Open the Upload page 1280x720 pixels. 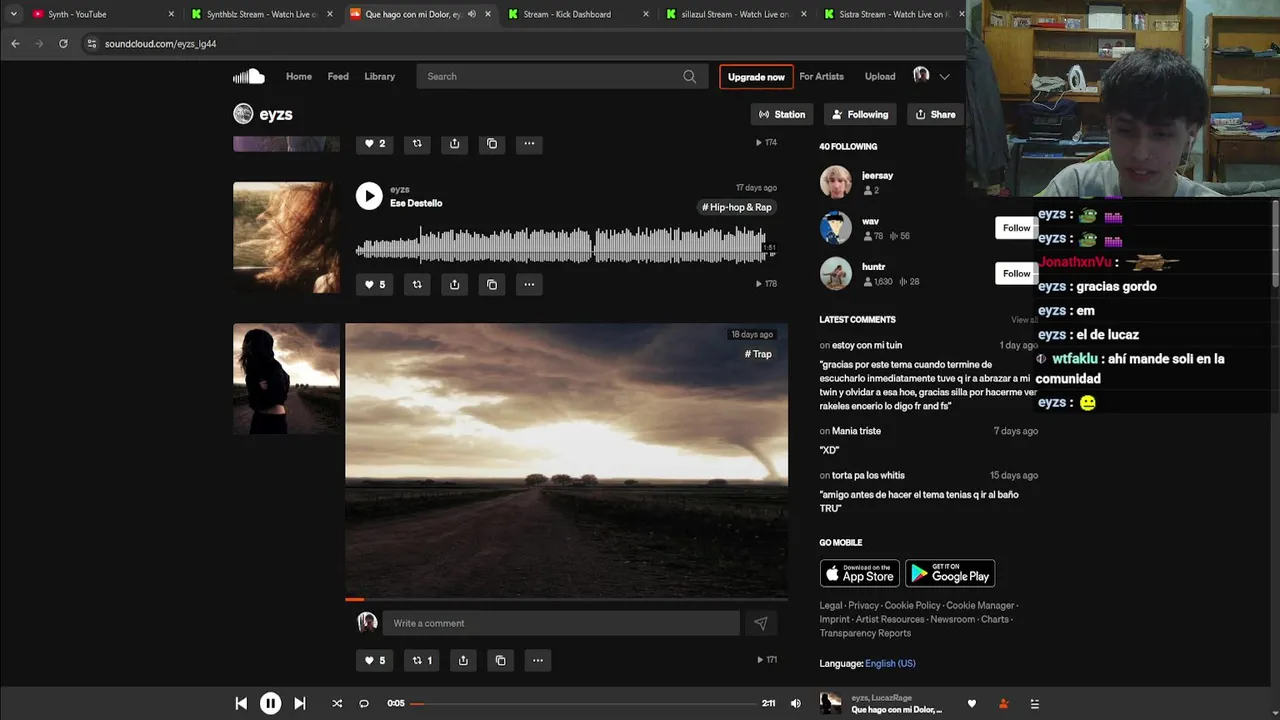click(x=880, y=77)
